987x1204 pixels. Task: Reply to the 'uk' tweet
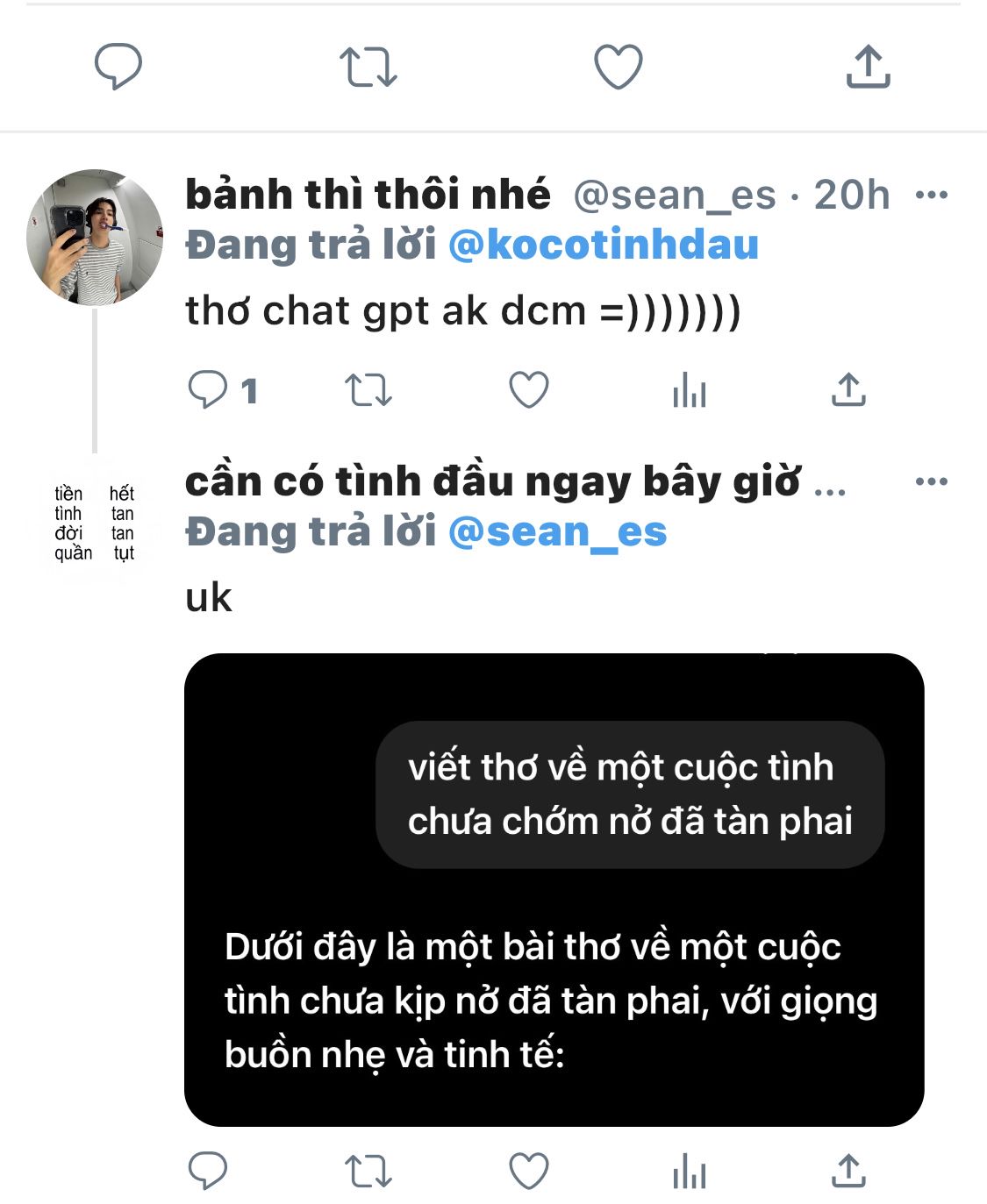coord(208,1171)
